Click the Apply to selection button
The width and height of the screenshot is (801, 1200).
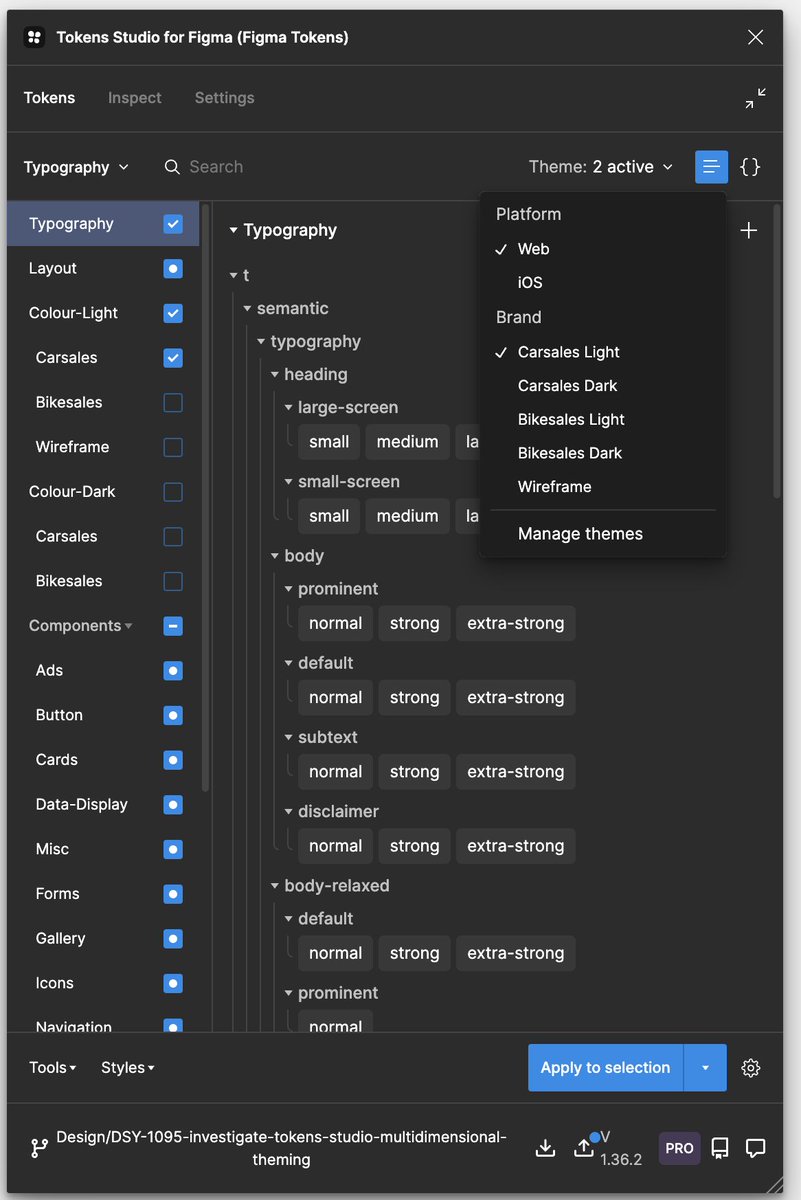pyautogui.click(x=605, y=1068)
